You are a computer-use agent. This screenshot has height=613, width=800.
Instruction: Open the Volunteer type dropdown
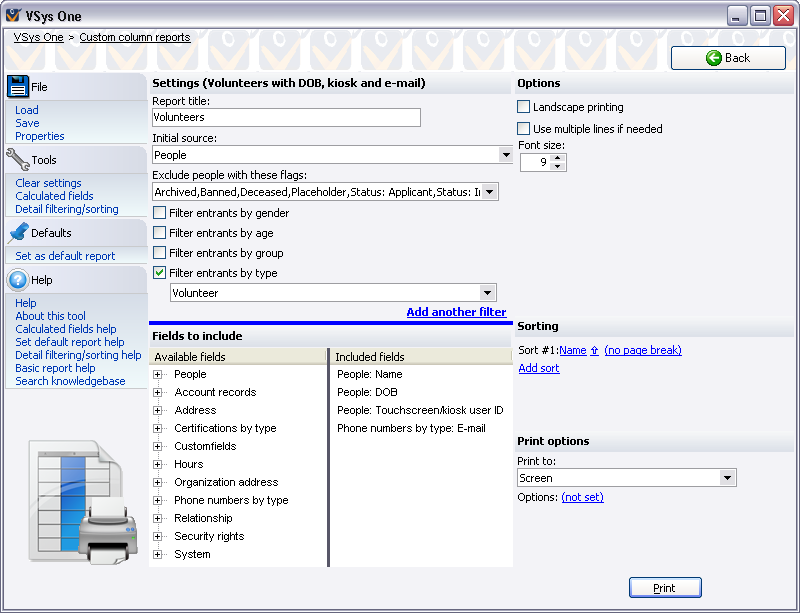coord(487,293)
